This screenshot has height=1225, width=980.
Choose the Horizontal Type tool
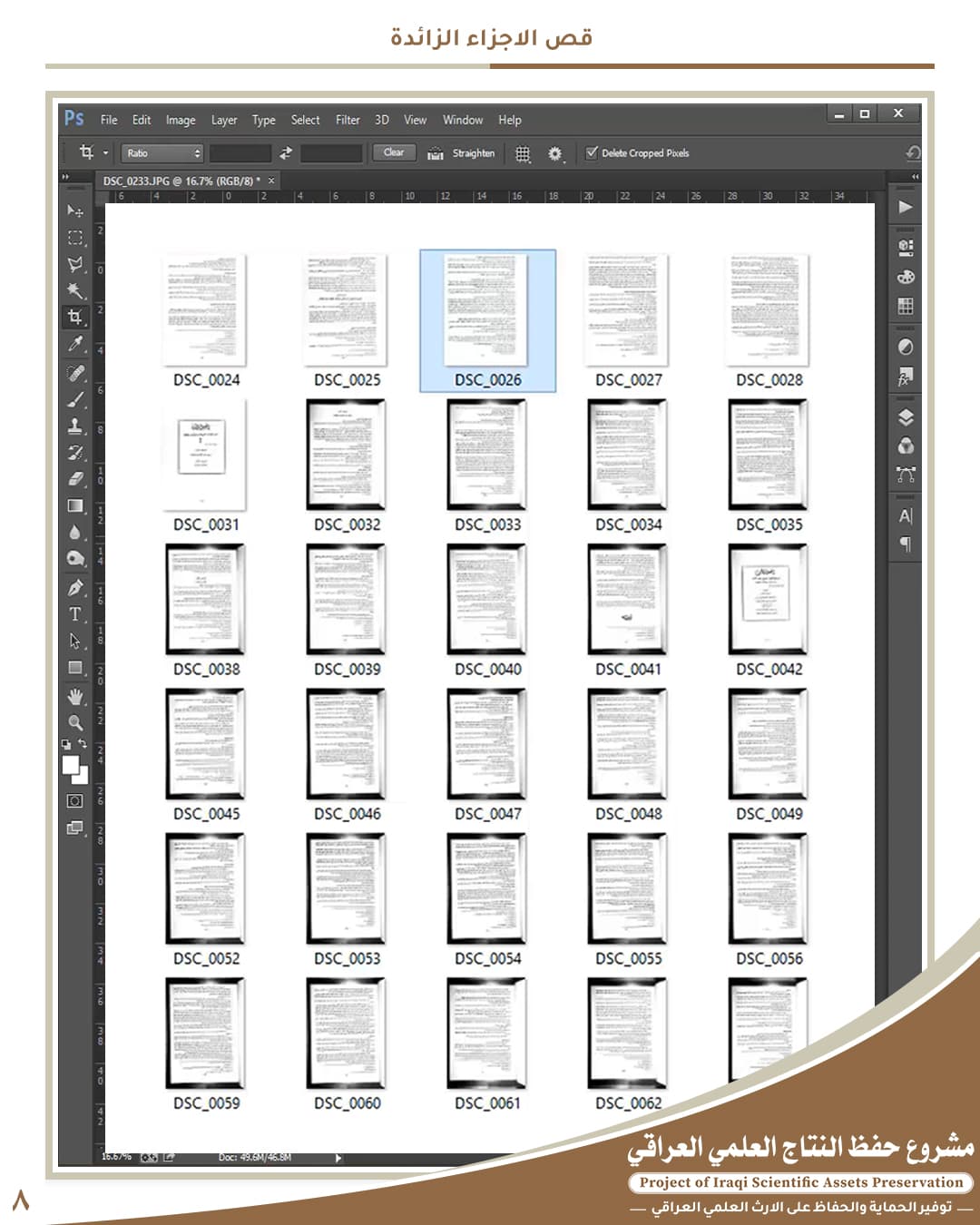click(75, 614)
